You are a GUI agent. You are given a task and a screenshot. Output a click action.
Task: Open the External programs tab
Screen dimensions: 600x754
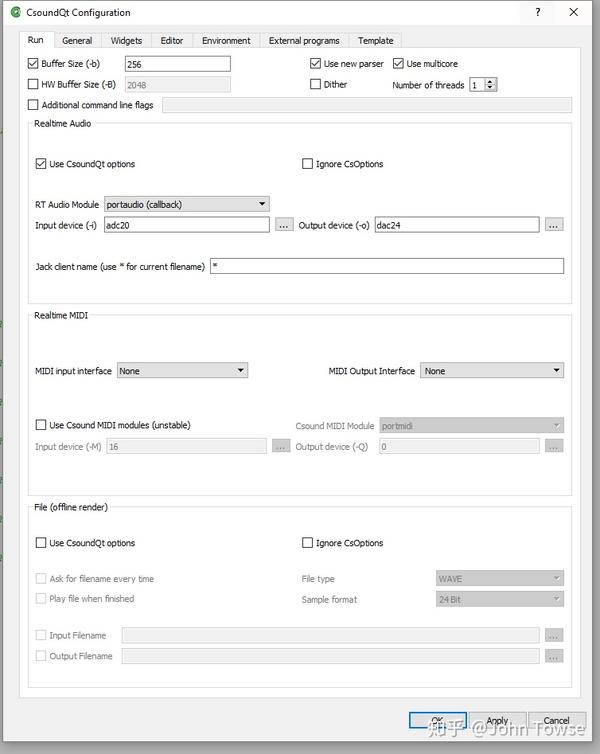point(304,41)
